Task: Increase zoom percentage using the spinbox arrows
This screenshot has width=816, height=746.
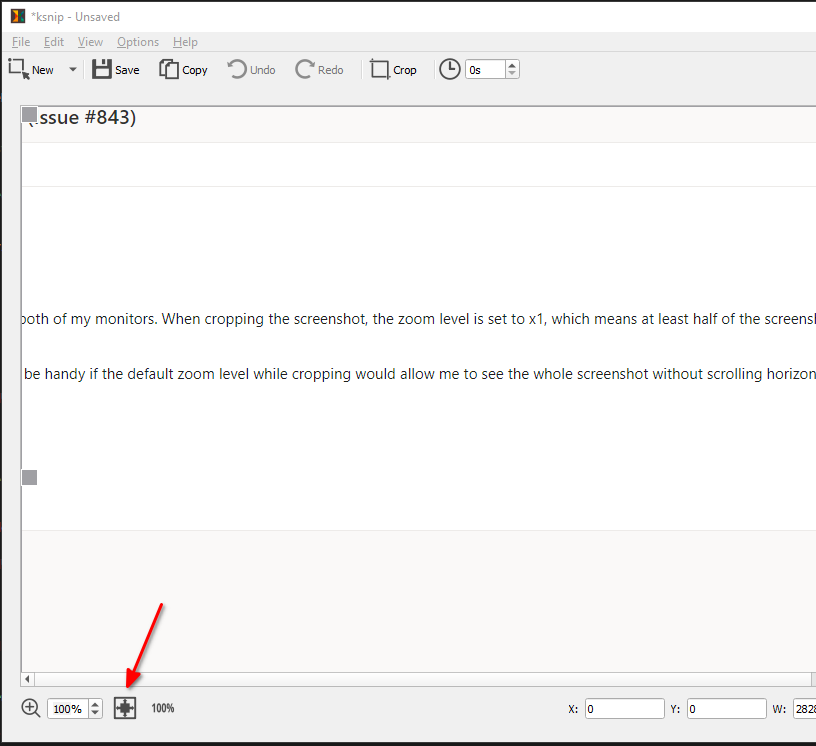Action: [93, 703]
